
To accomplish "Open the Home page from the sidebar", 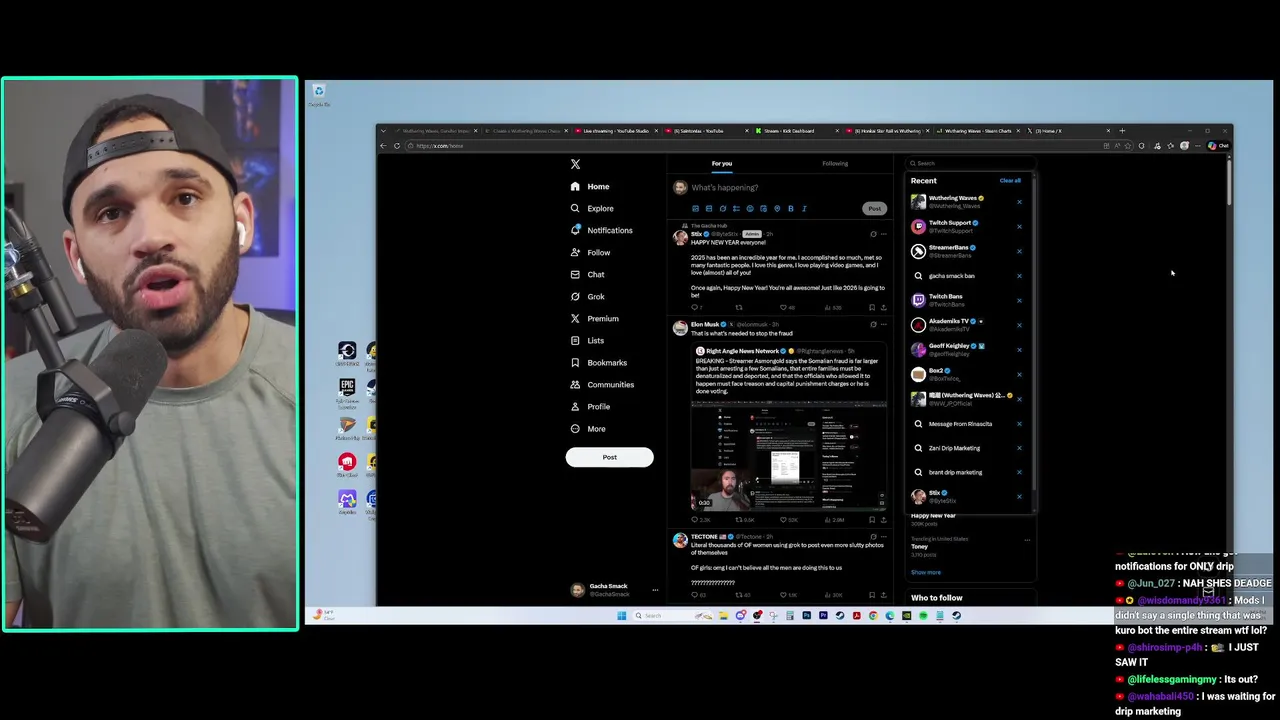I will (x=590, y=187).
